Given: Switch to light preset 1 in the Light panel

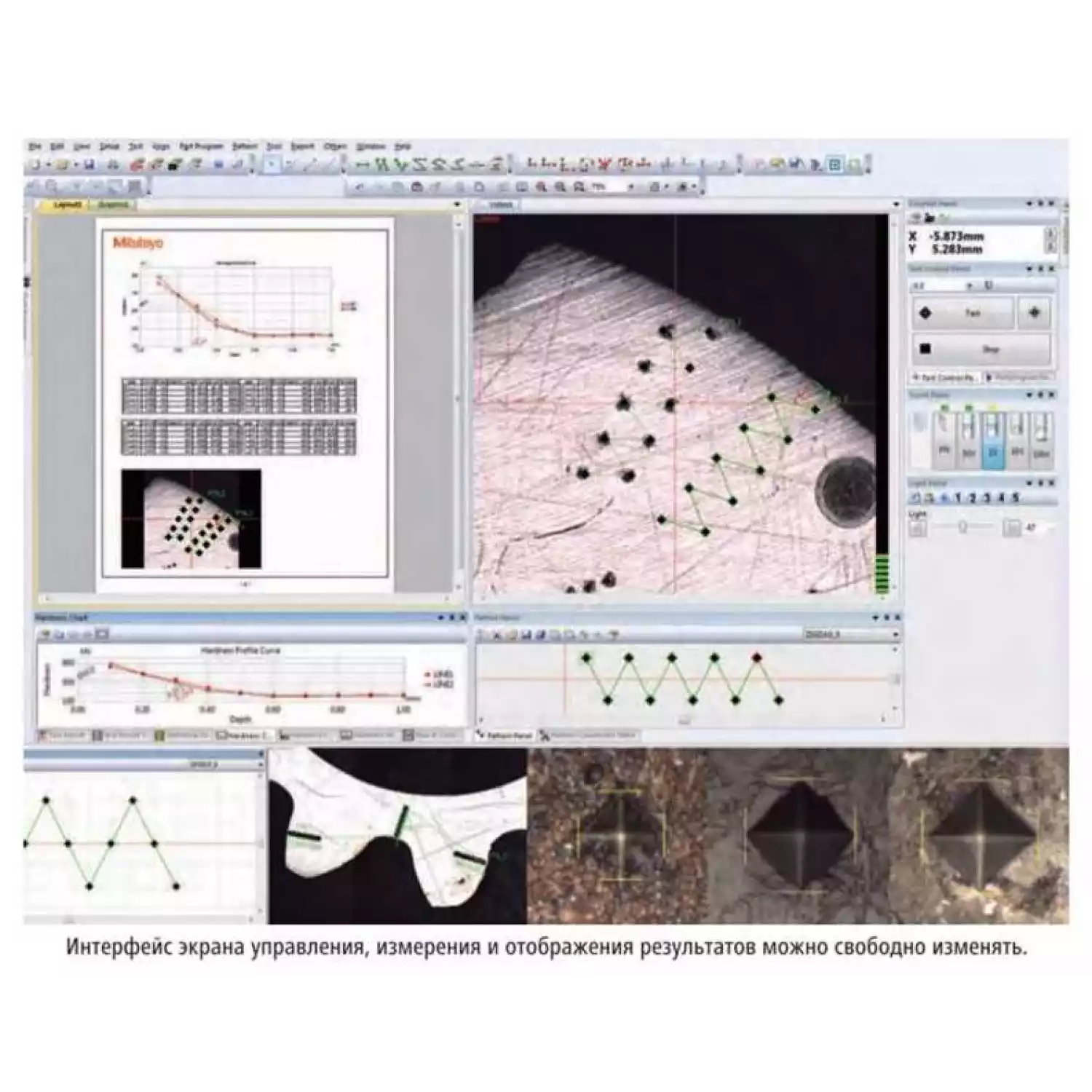Looking at the screenshot, I should (958, 498).
